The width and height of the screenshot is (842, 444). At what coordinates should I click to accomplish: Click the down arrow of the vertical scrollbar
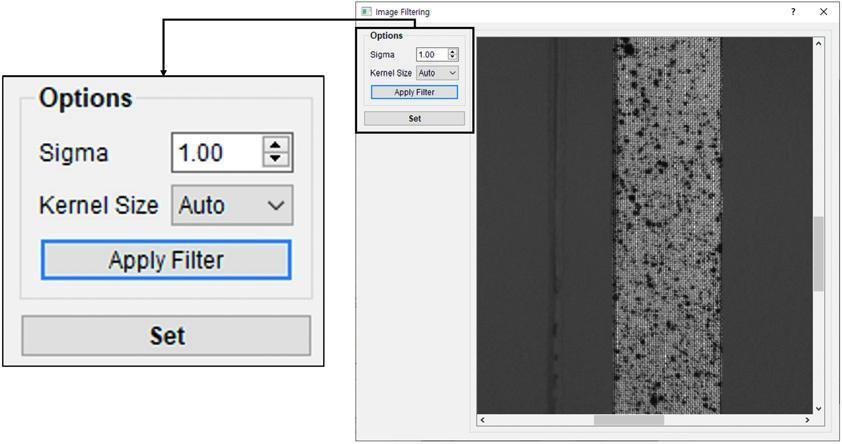(819, 408)
